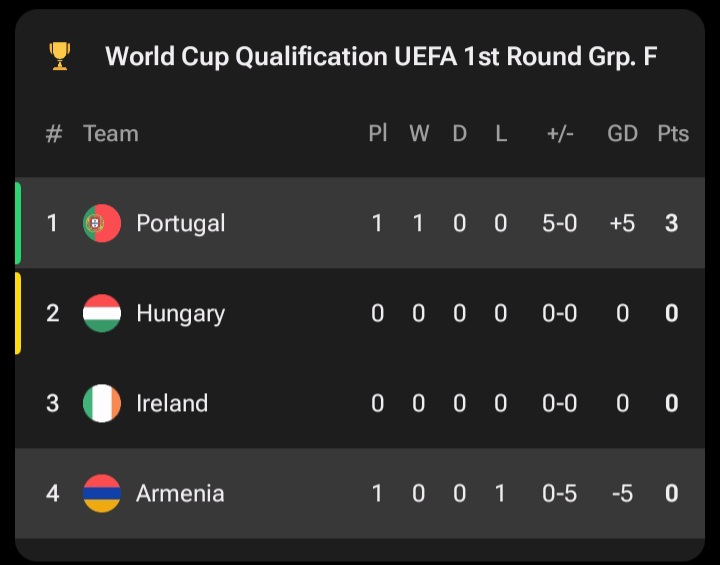Click the yellow playoff marker beside Hungary
Viewport: 720px width, 565px height.
pyautogui.click(x=18, y=313)
